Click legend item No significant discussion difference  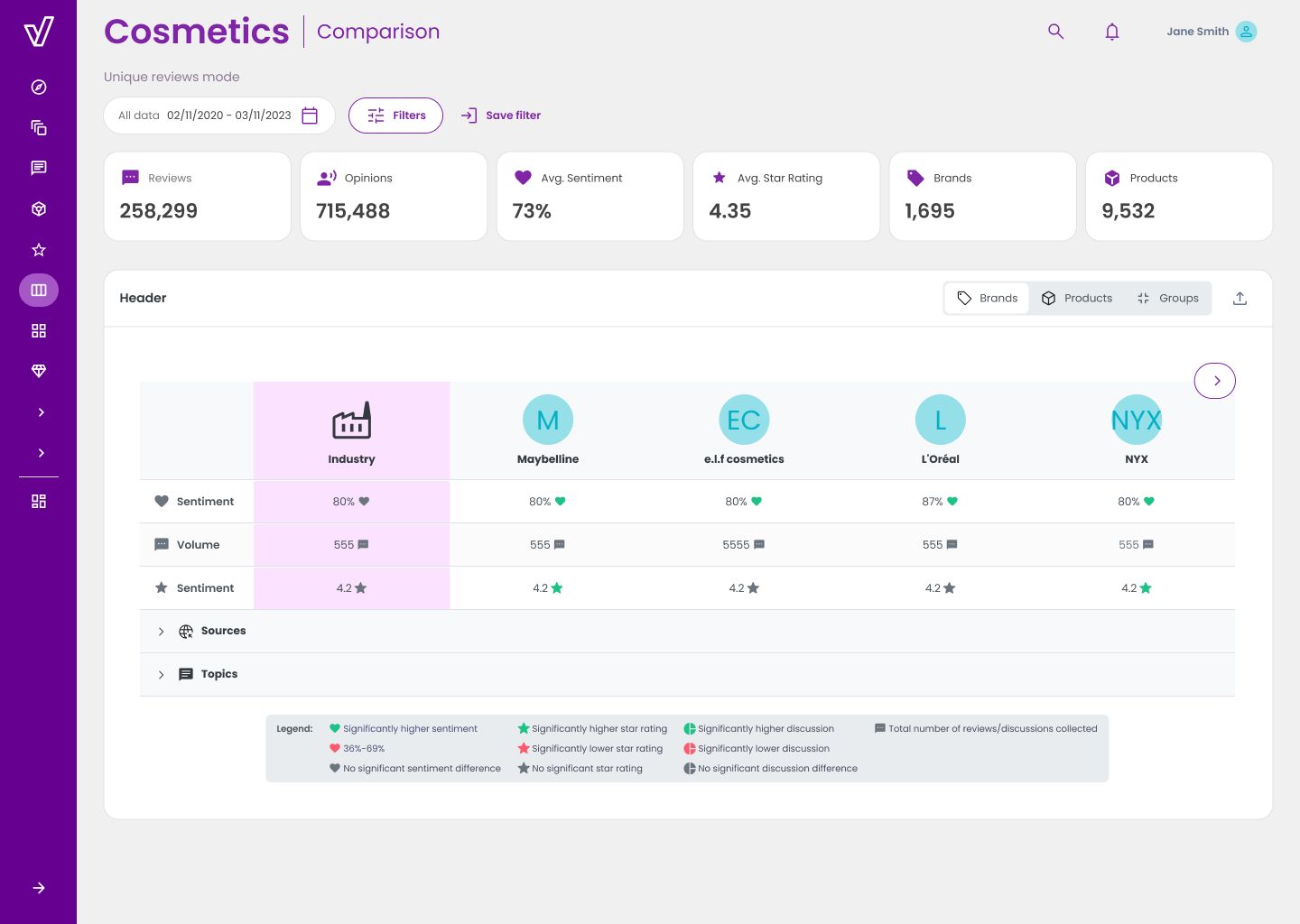coord(771,768)
